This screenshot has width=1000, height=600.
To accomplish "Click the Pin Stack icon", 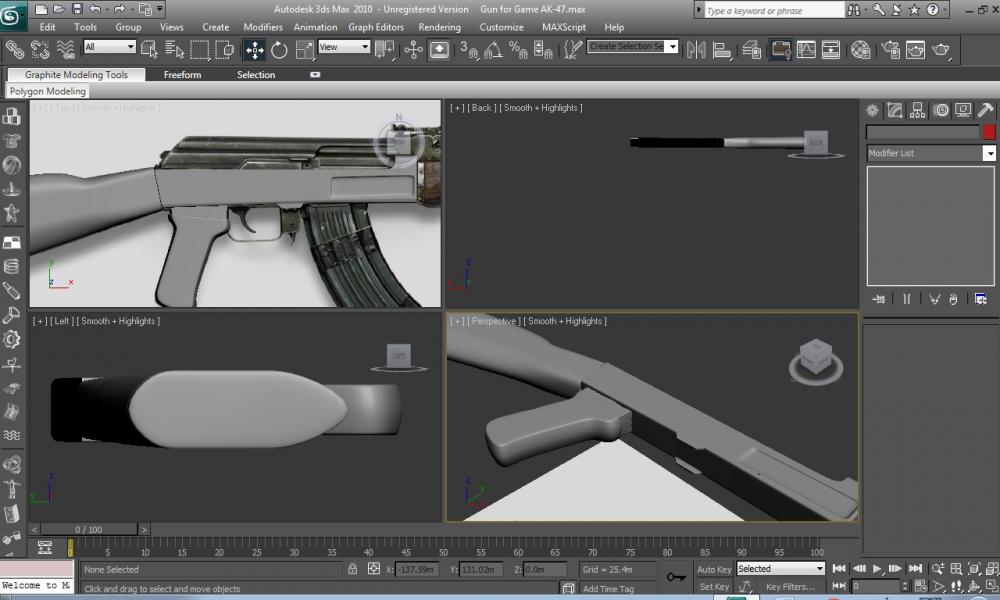I will pos(879,298).
